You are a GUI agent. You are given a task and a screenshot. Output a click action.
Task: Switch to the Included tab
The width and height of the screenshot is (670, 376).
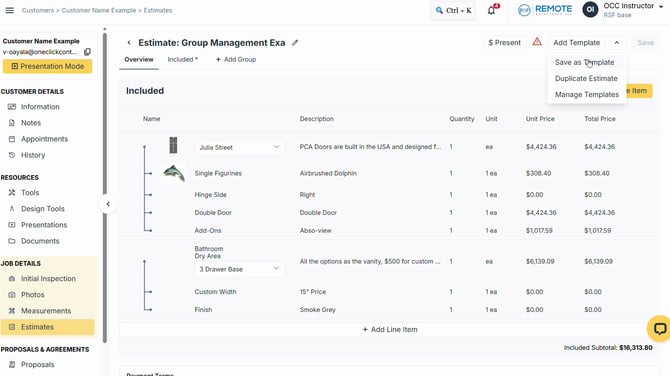pos(182,59)
